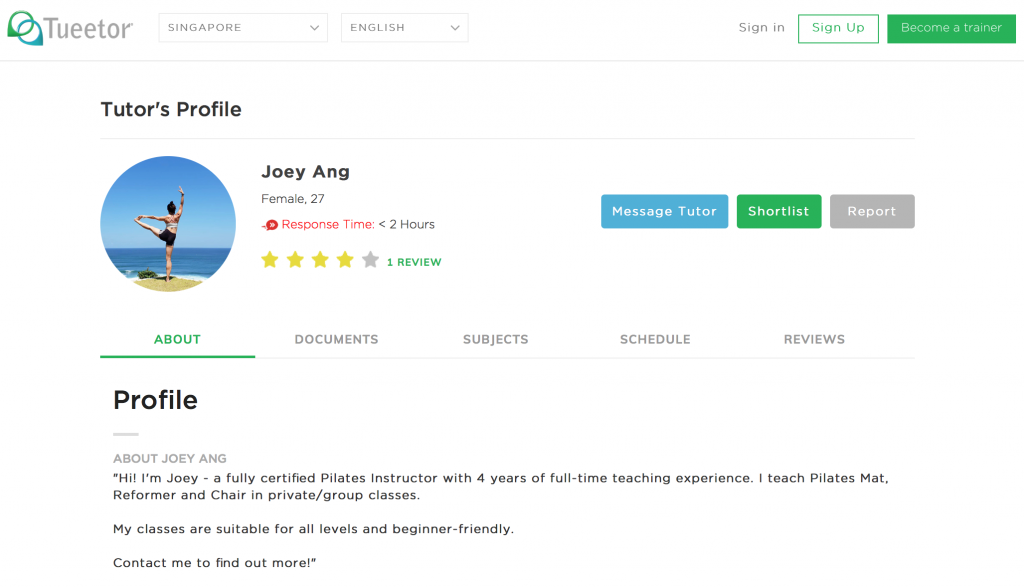Click the fourth yellow rating star
This screenshot has width=1024, height=587.
point(345,260)
